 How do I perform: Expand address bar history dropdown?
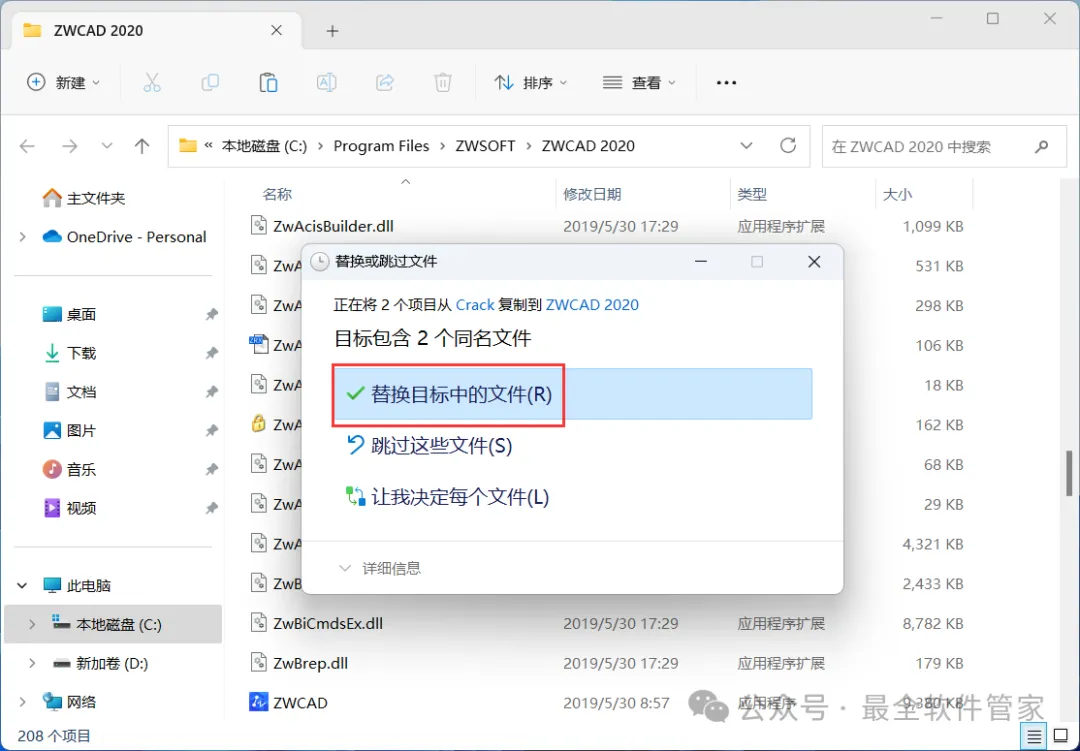[746, 146]
